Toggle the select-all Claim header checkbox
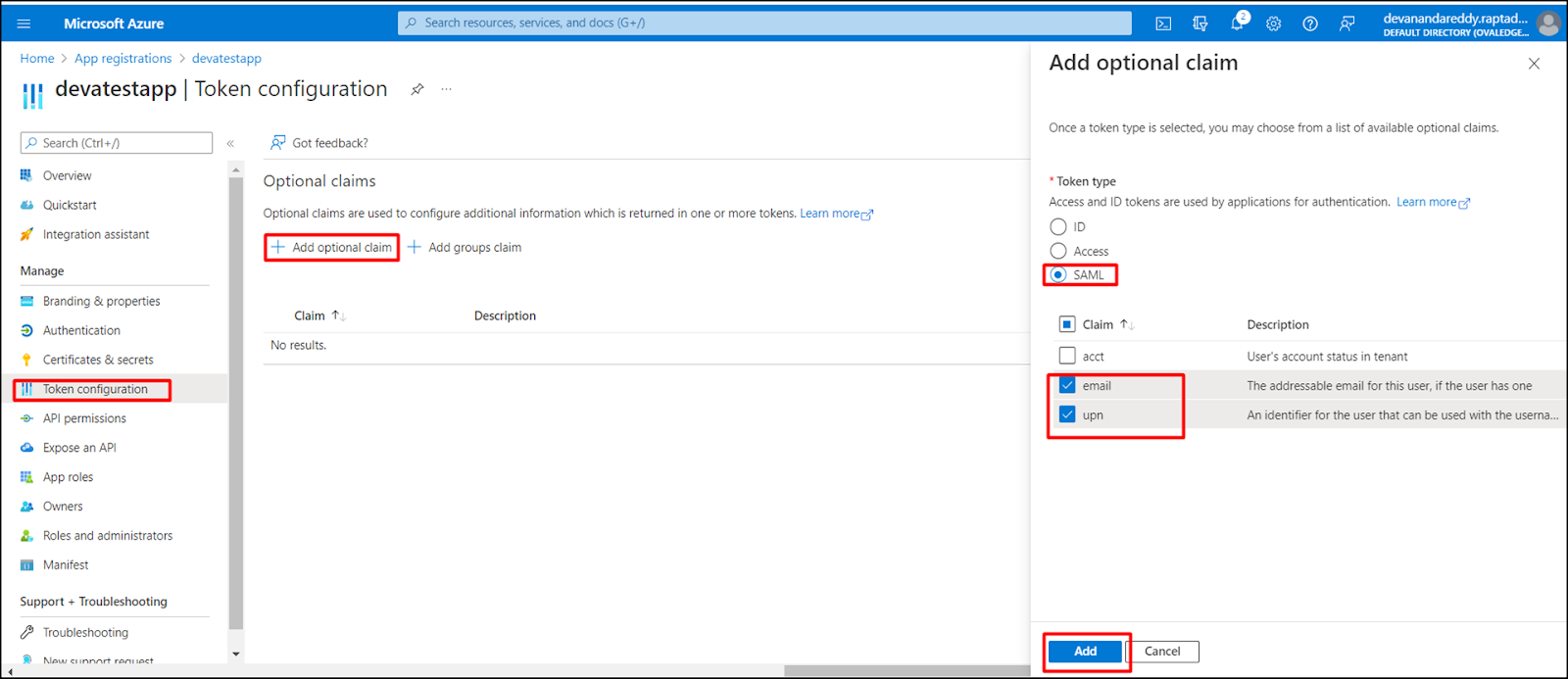The image size is (1568, 679). pos(1067,324)
